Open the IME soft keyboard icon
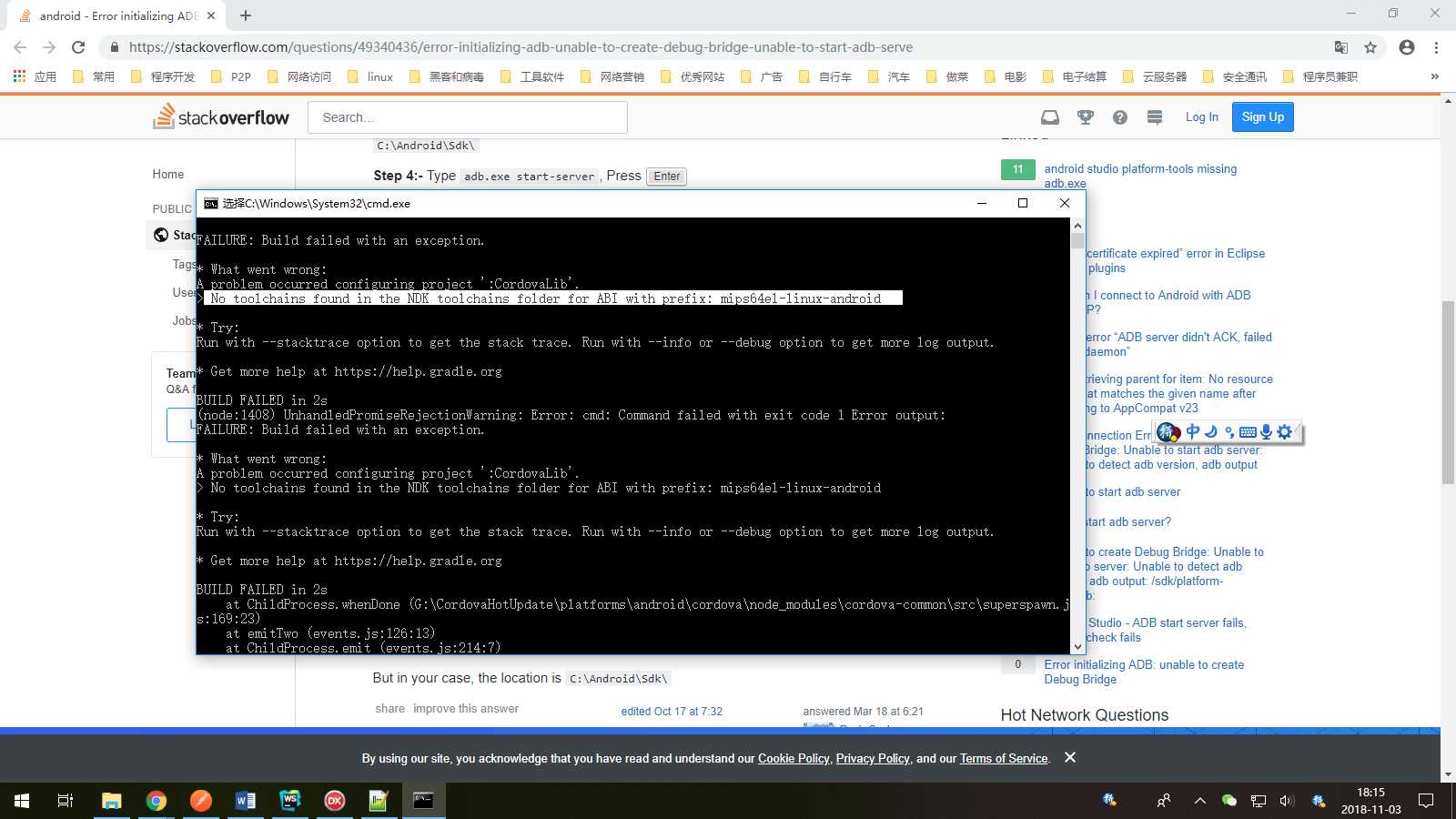1456x819 pixels. click(1248, 432)
